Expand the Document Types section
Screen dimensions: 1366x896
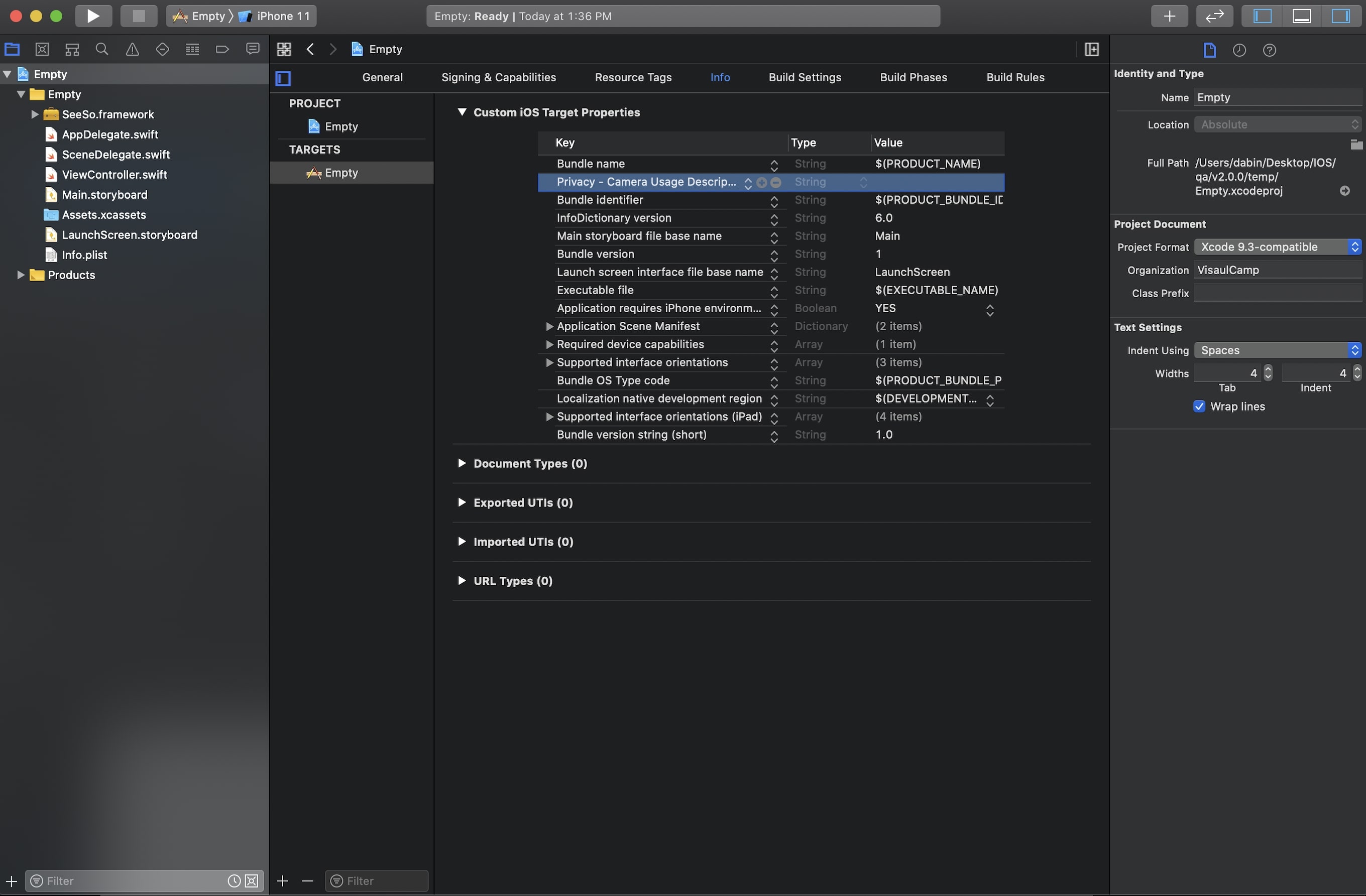point(462,463)
